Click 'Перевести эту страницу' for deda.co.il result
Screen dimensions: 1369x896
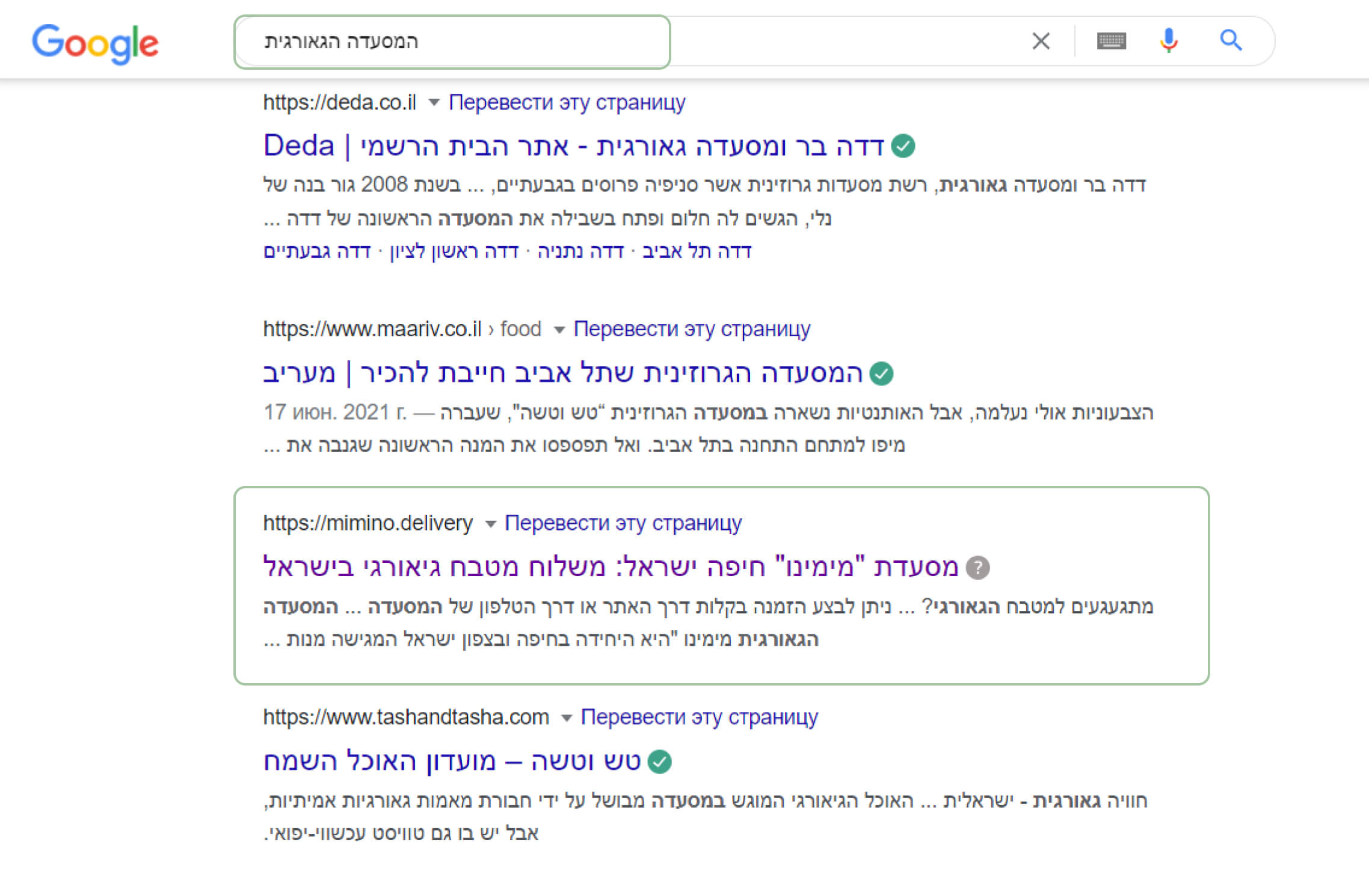point(567,102)
